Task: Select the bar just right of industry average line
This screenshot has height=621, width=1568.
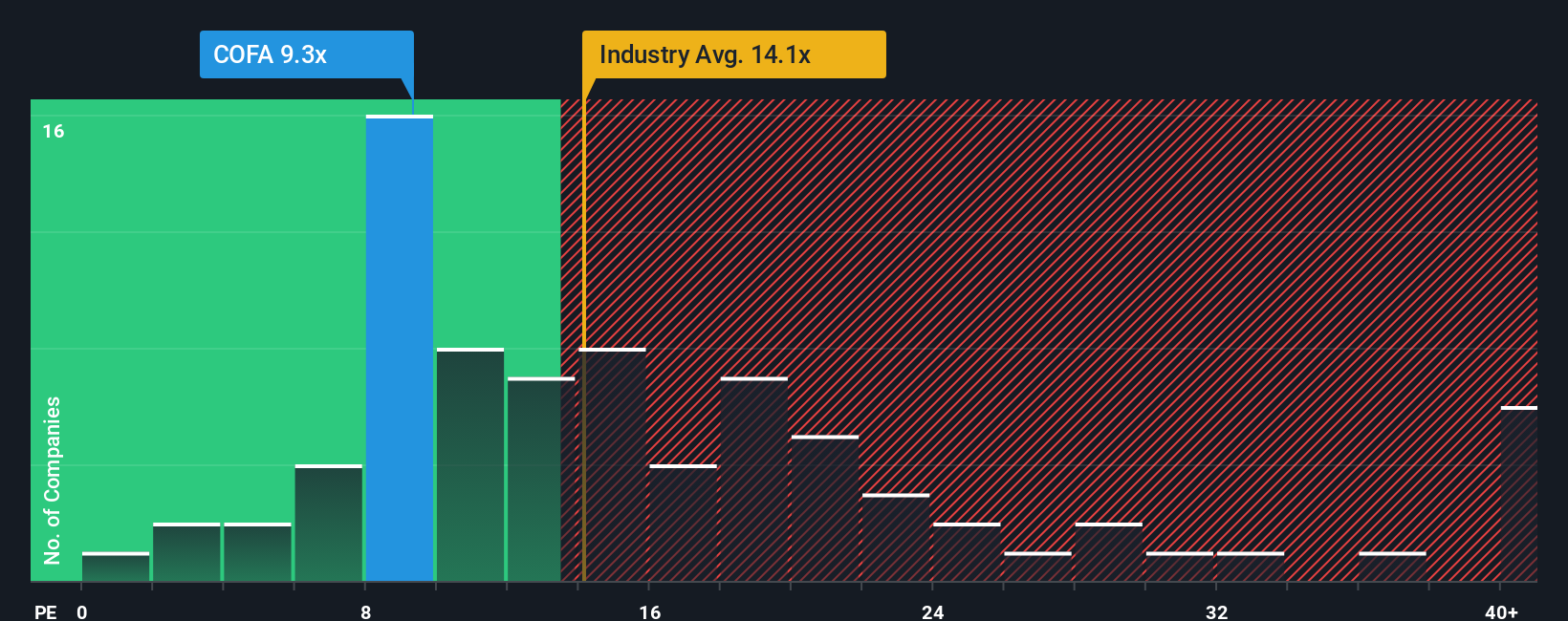Action: pos(612,464)
